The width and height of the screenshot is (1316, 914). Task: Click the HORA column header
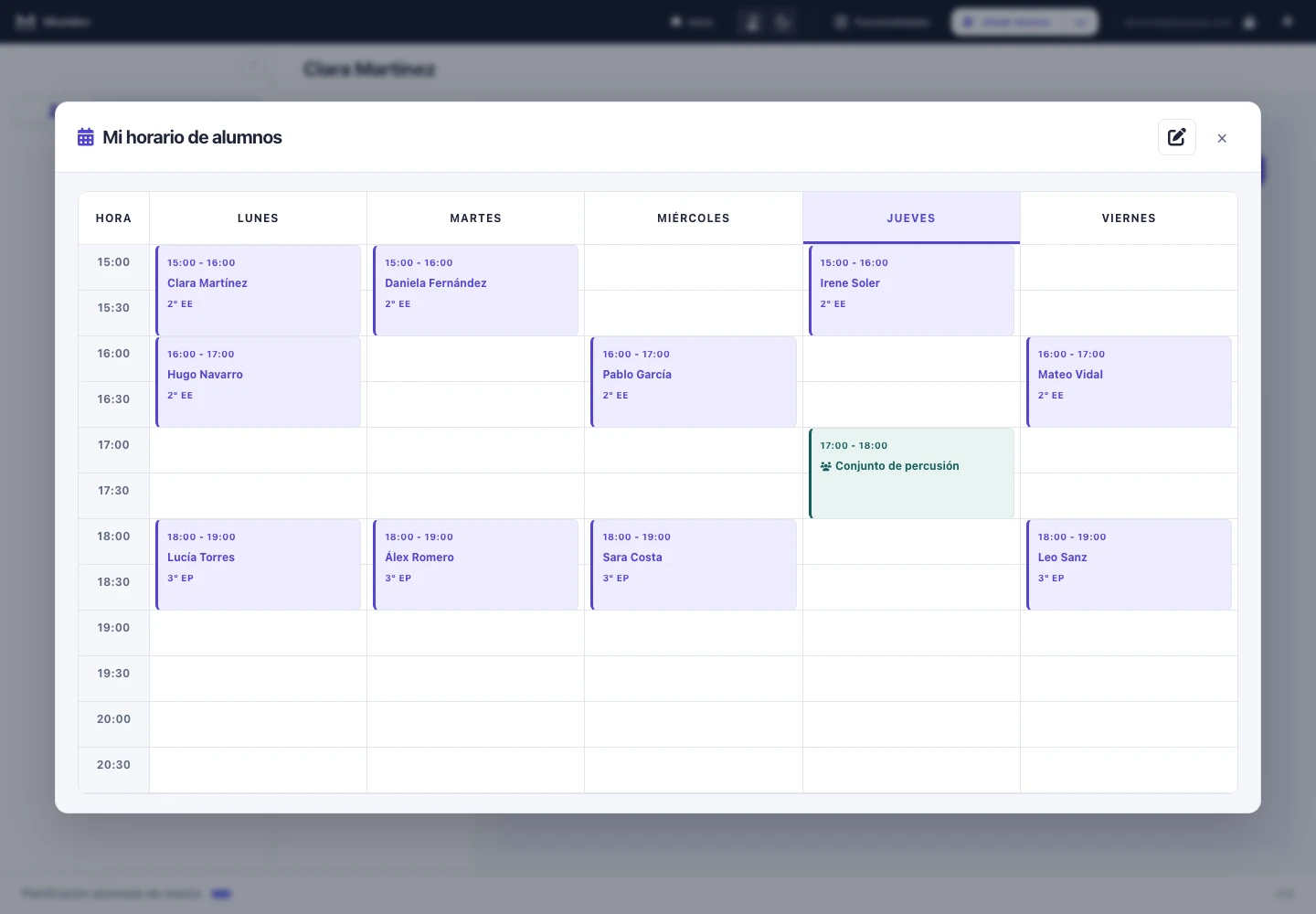click(x=113, y=218)
